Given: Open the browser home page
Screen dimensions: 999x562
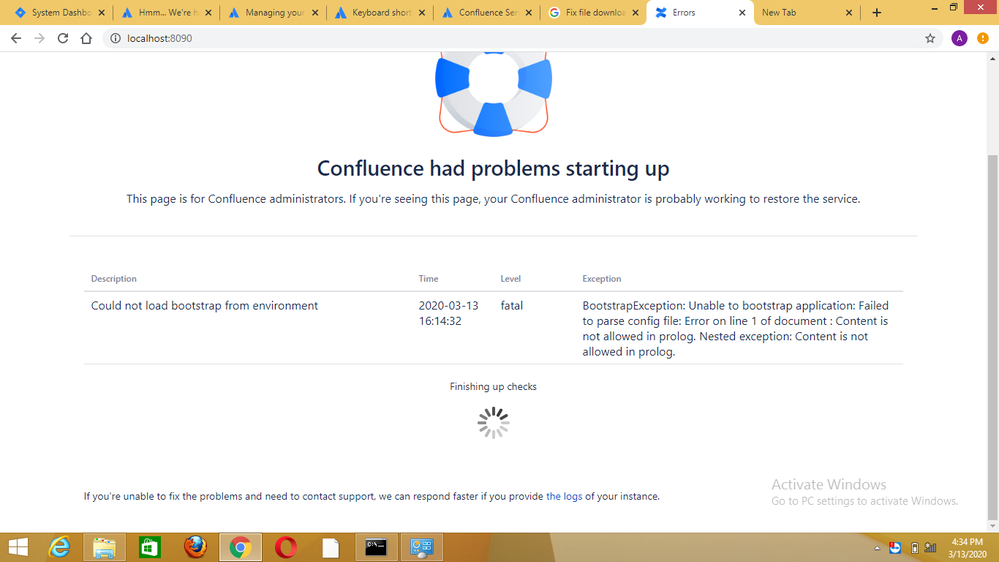Looking at the screenshot, I should pos(86,38).
